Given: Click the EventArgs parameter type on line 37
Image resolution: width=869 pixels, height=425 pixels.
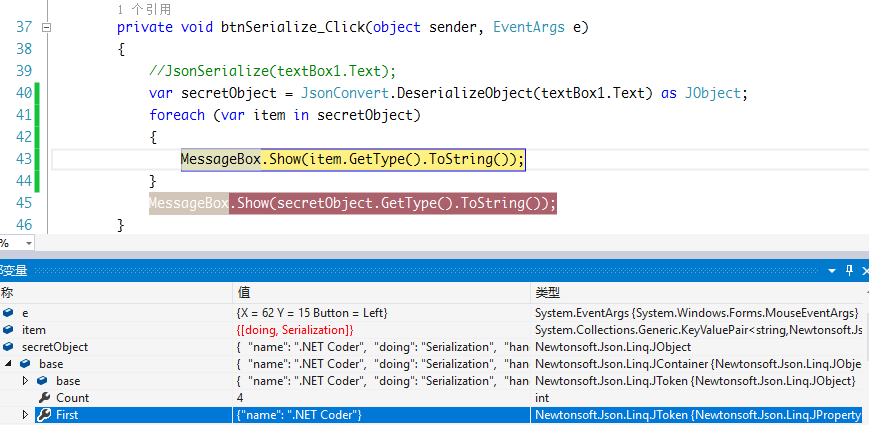Looking at the screenshot, I should tap(529, 27).
